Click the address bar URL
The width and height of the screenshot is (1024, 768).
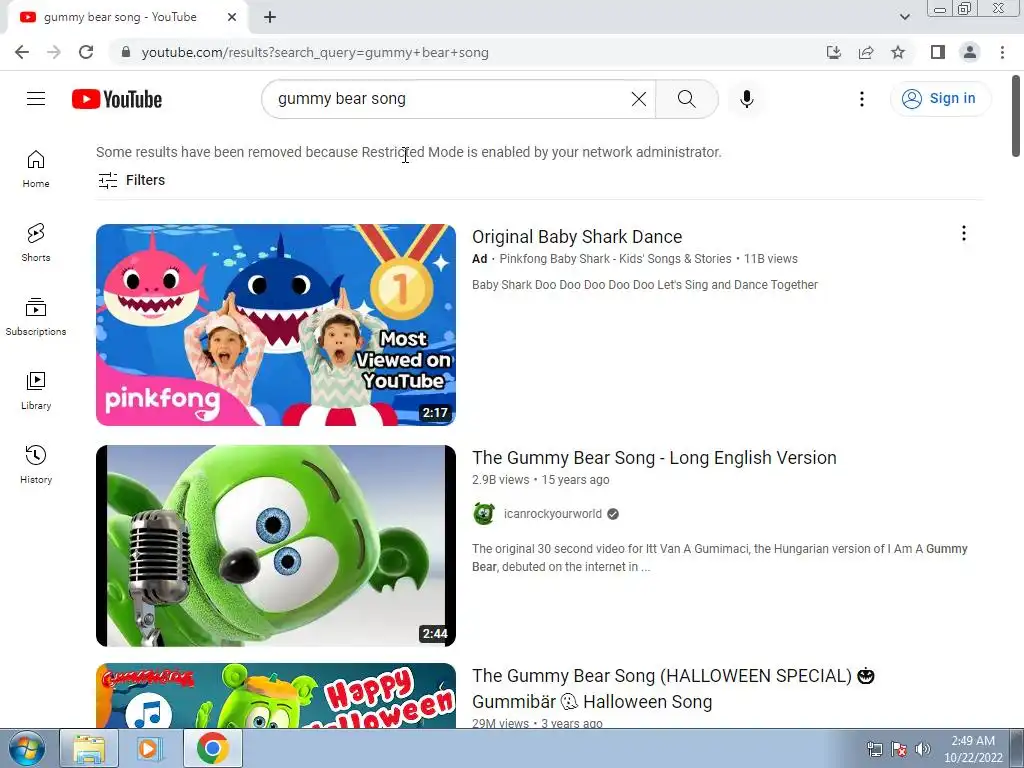click(x=315, y=52)
